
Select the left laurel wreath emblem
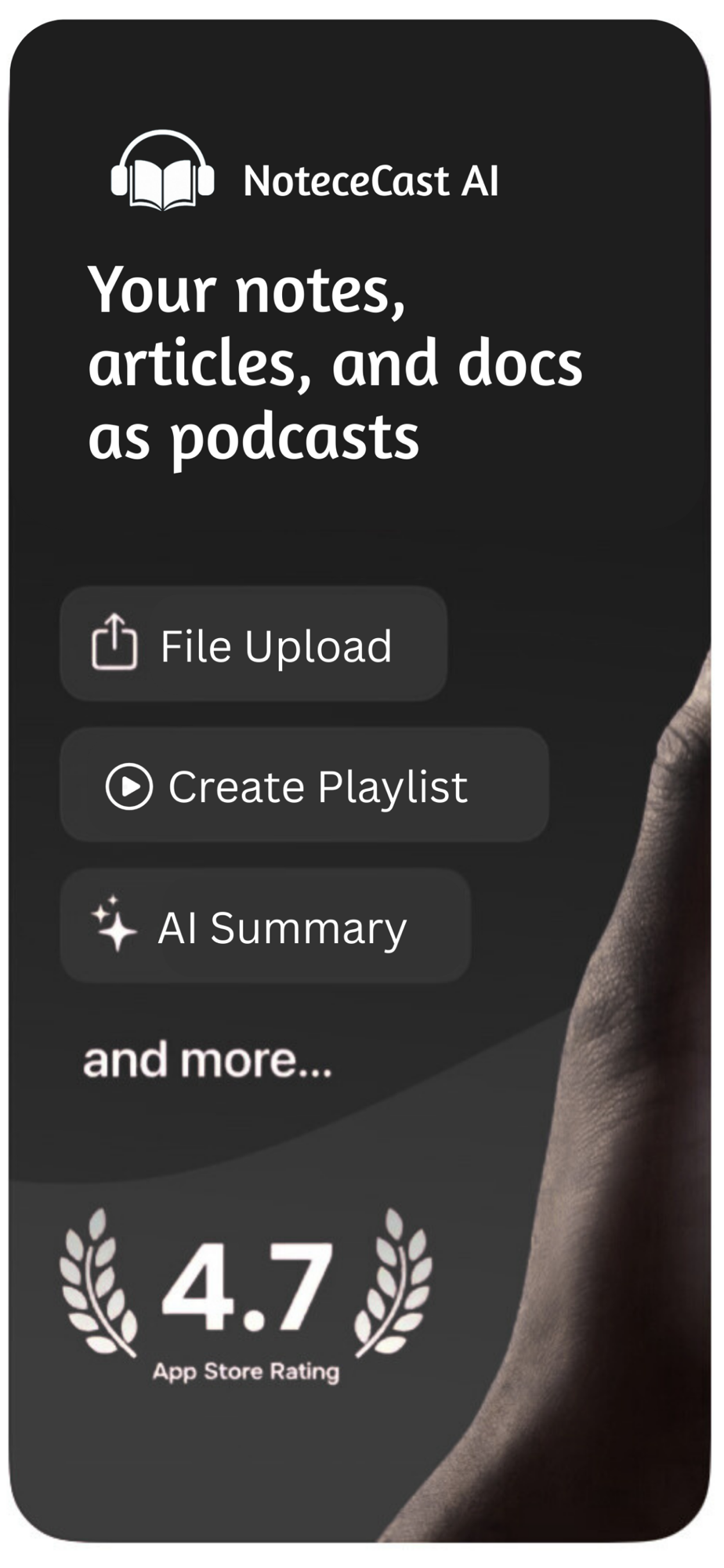point(99,1283)
